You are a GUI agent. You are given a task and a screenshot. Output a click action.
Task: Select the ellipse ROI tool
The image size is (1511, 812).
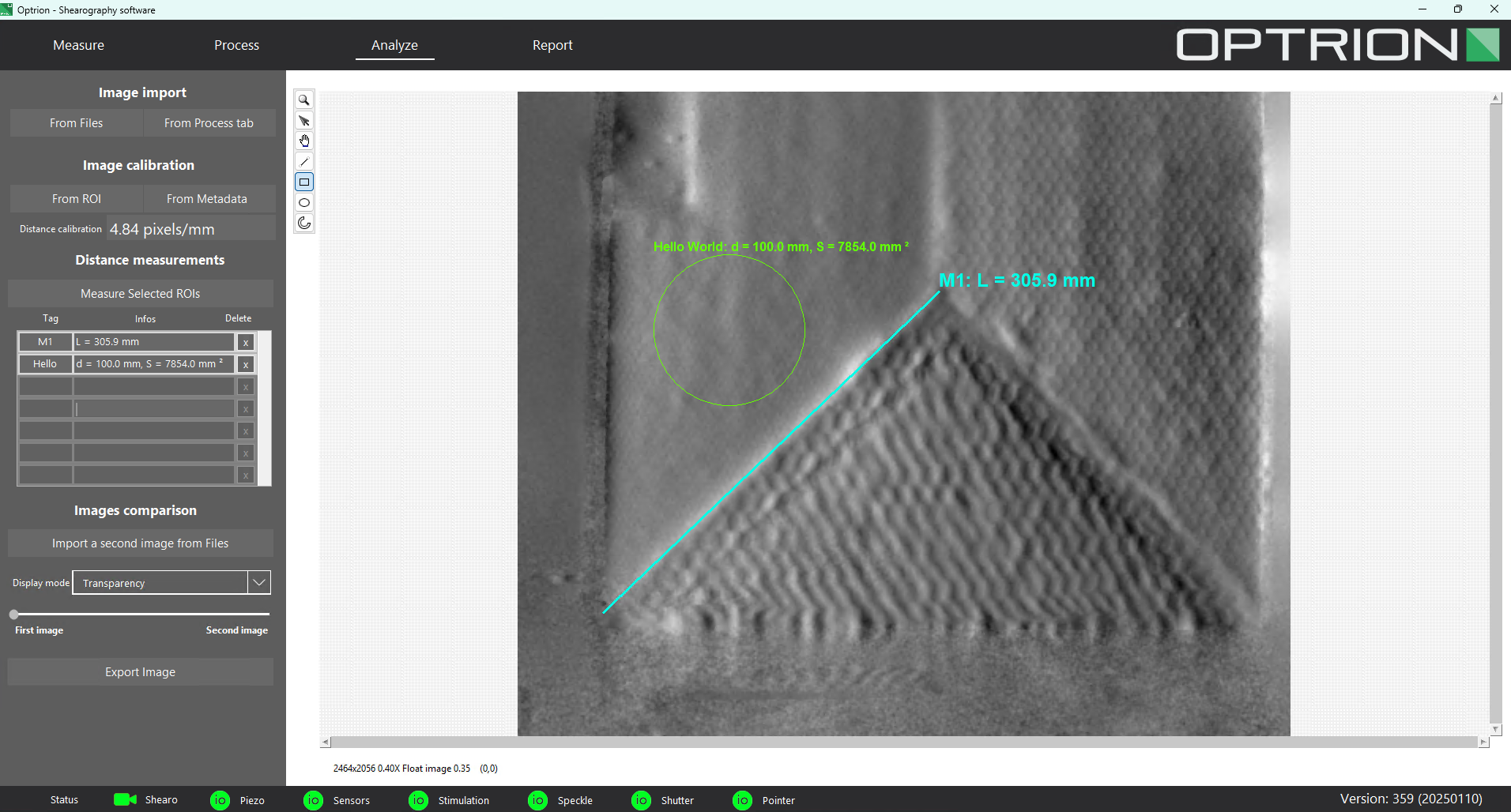304,203
